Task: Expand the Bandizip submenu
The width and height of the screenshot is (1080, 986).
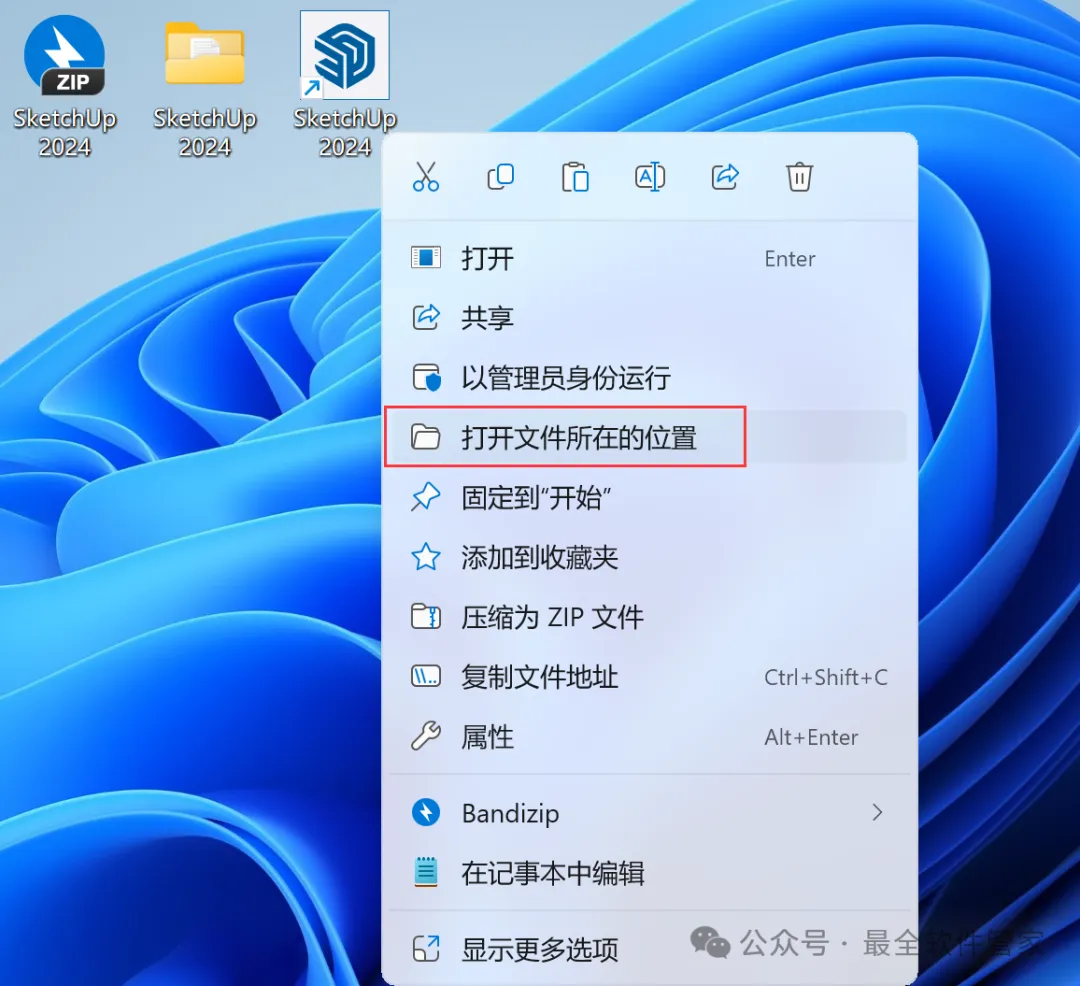Action: click(x=650, y=813)
